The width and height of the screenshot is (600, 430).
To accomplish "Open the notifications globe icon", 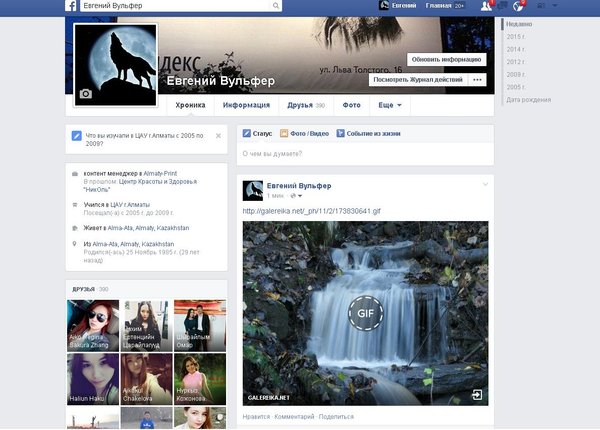I will click(x=519, y=6).
